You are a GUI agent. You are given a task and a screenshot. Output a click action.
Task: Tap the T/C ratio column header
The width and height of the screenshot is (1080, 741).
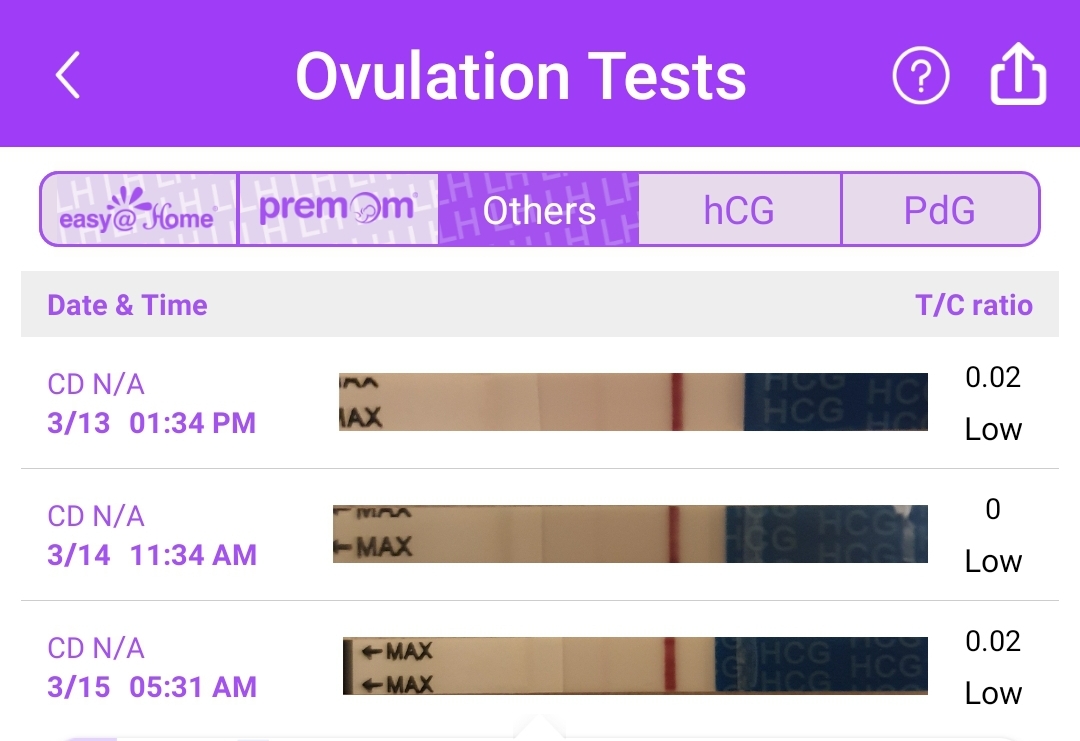(x=974, y=304)
